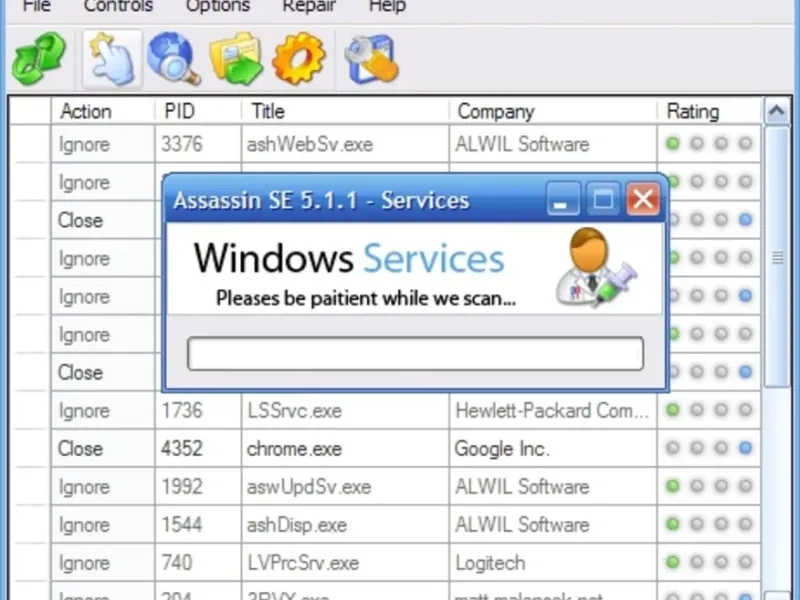The width and height of the screenshot is (800, 600).
Task: Click PID 3376 cell
Action: click(x=198, y=144)
